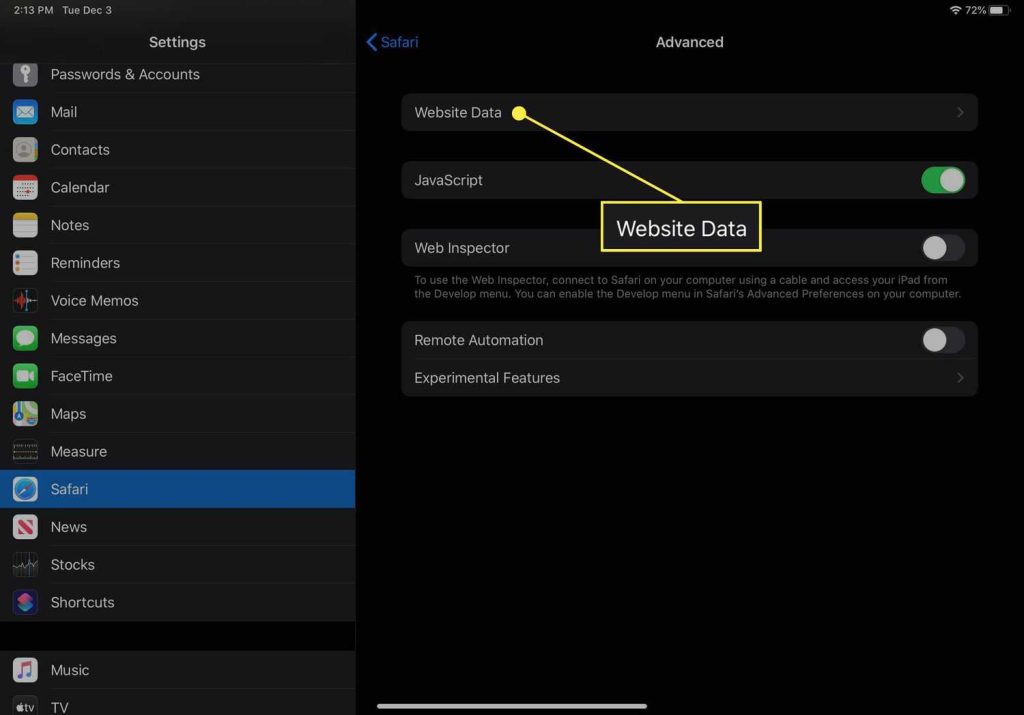Image resolution: width=1024 pixels, height=715 pixels.
Task: Tap the home indicator bar
Action: point(511,706)
